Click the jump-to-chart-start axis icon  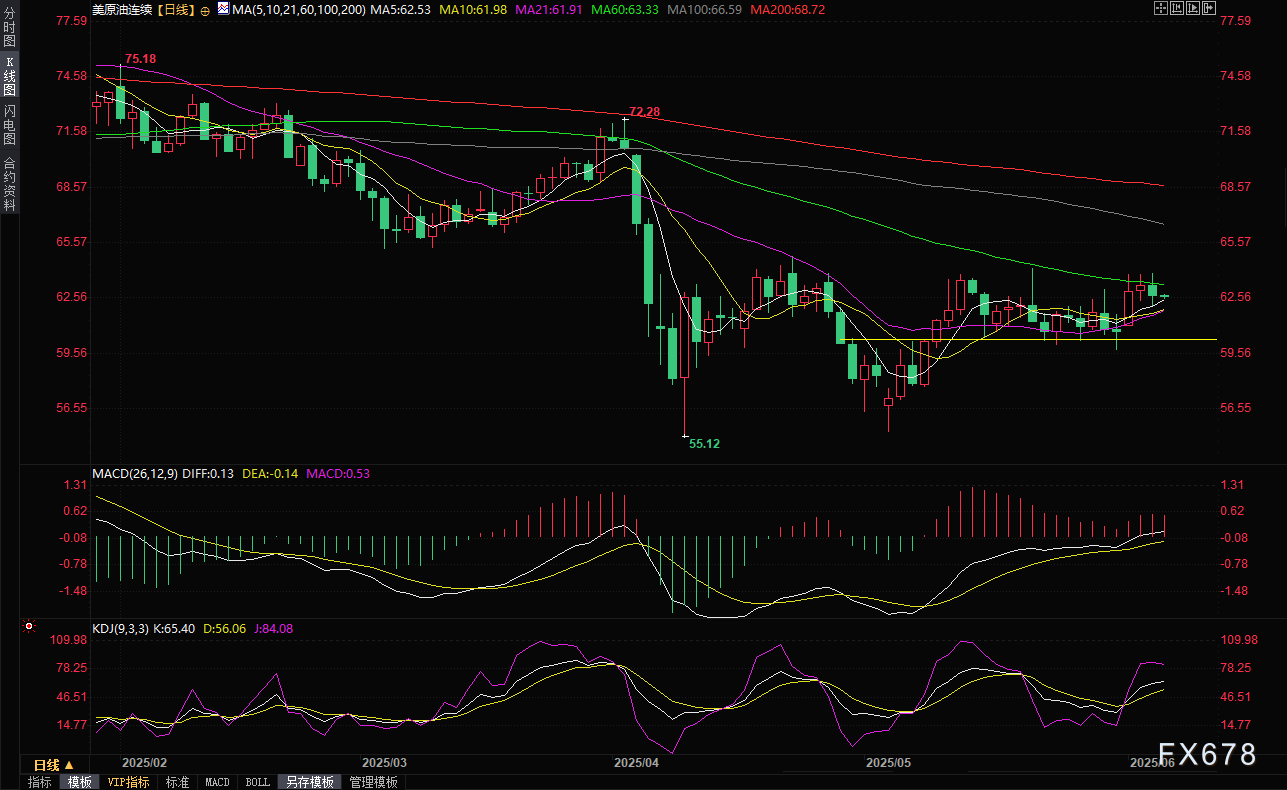click(x=1177, y=8)
